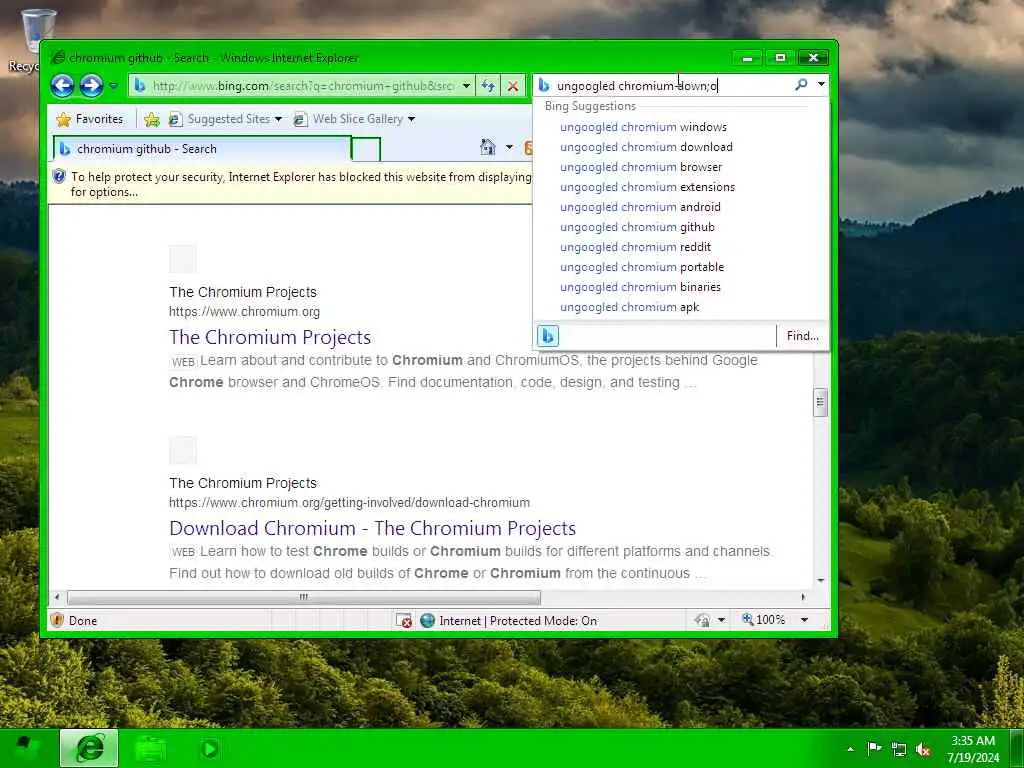The height and width of the screenshot is (768, 1024).
Task: Click the Add to Favorites Bar star icon
Action: click(152, 119)
